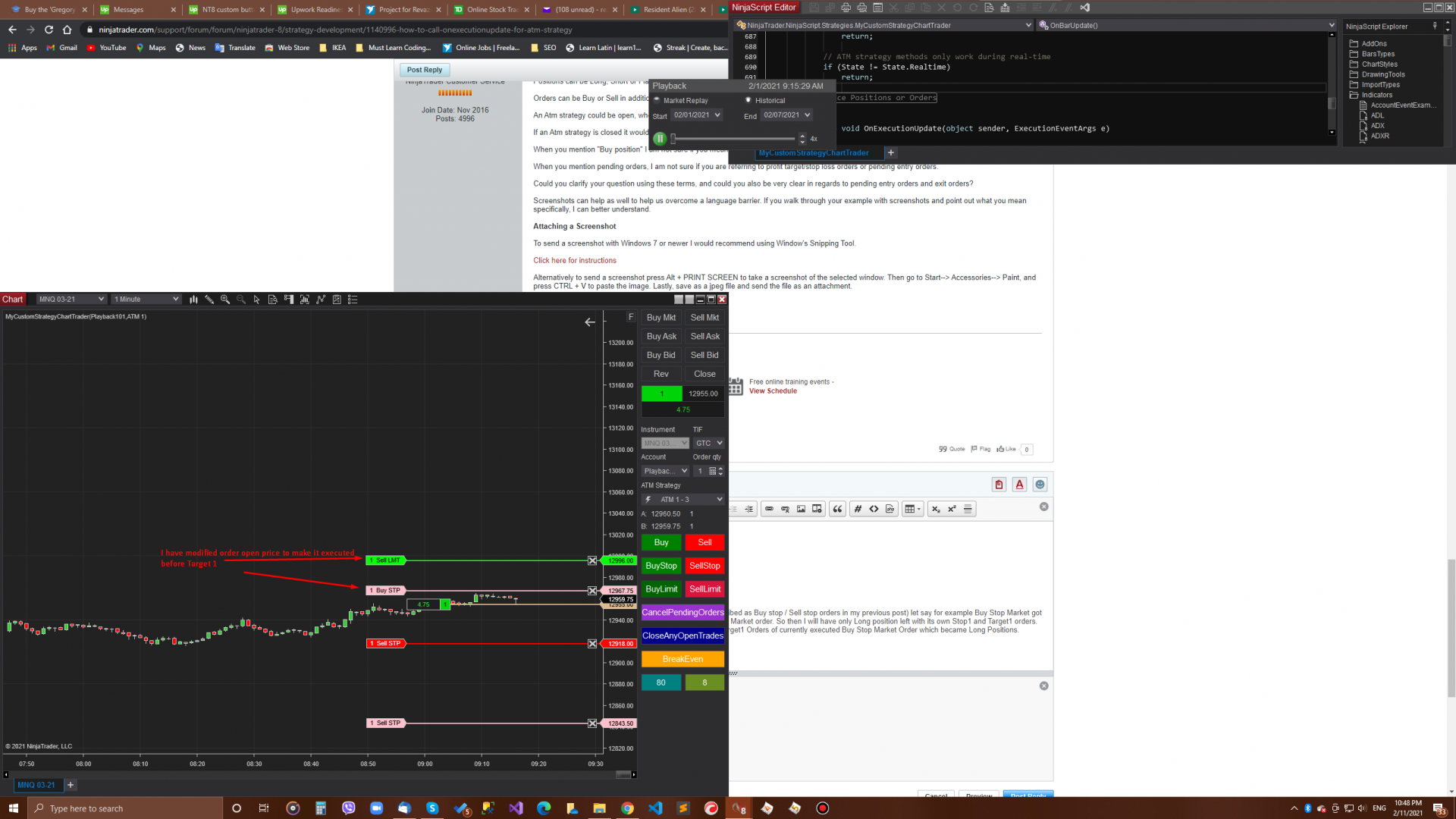Click the insert image icon in editor
Image resolution: width=1456 pixels, height=819 pixels.
tap(801, 509)
